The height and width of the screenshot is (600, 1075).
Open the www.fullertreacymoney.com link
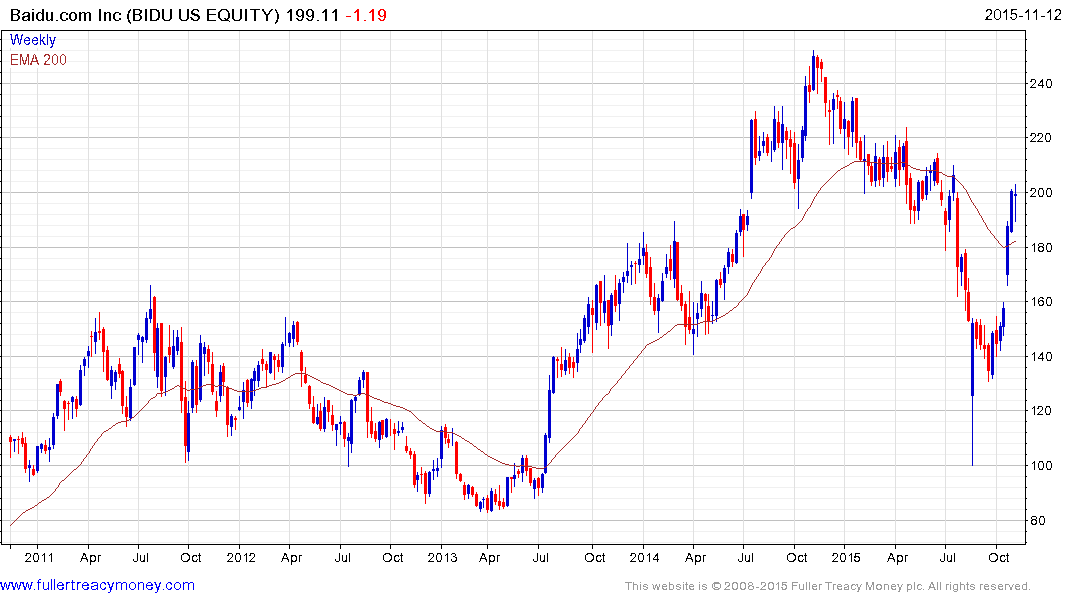[x=97, y=585]
